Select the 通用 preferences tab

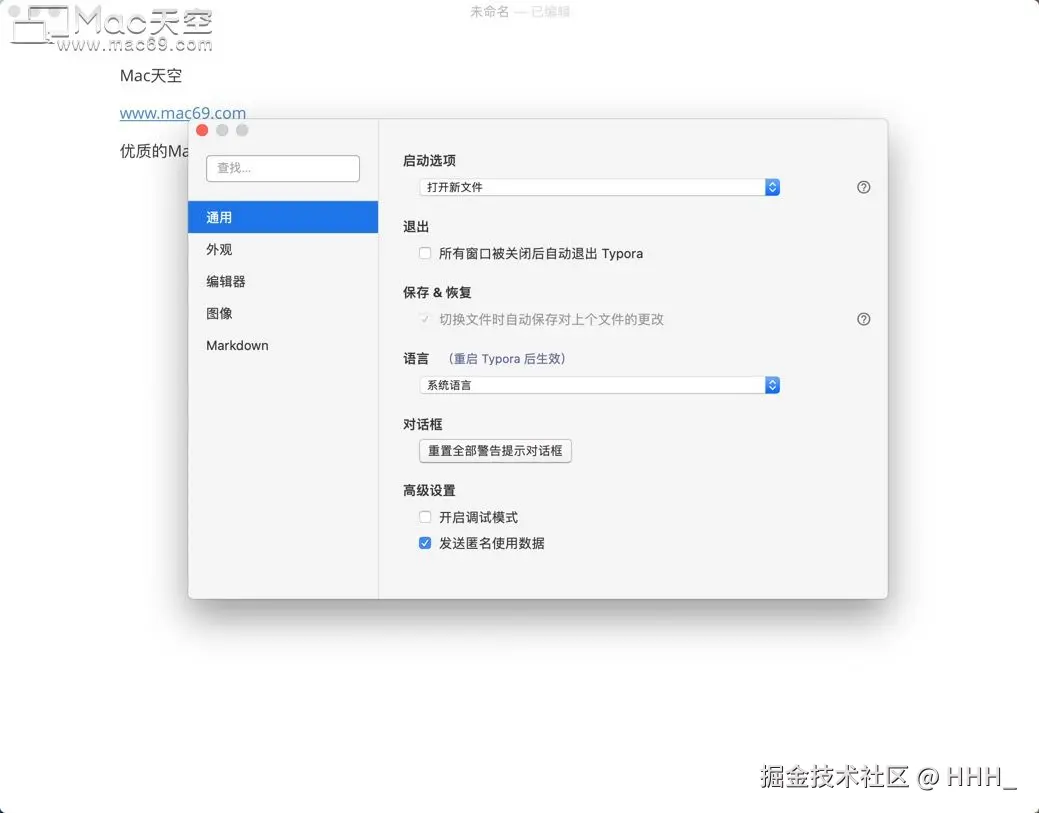pos(283,217)
